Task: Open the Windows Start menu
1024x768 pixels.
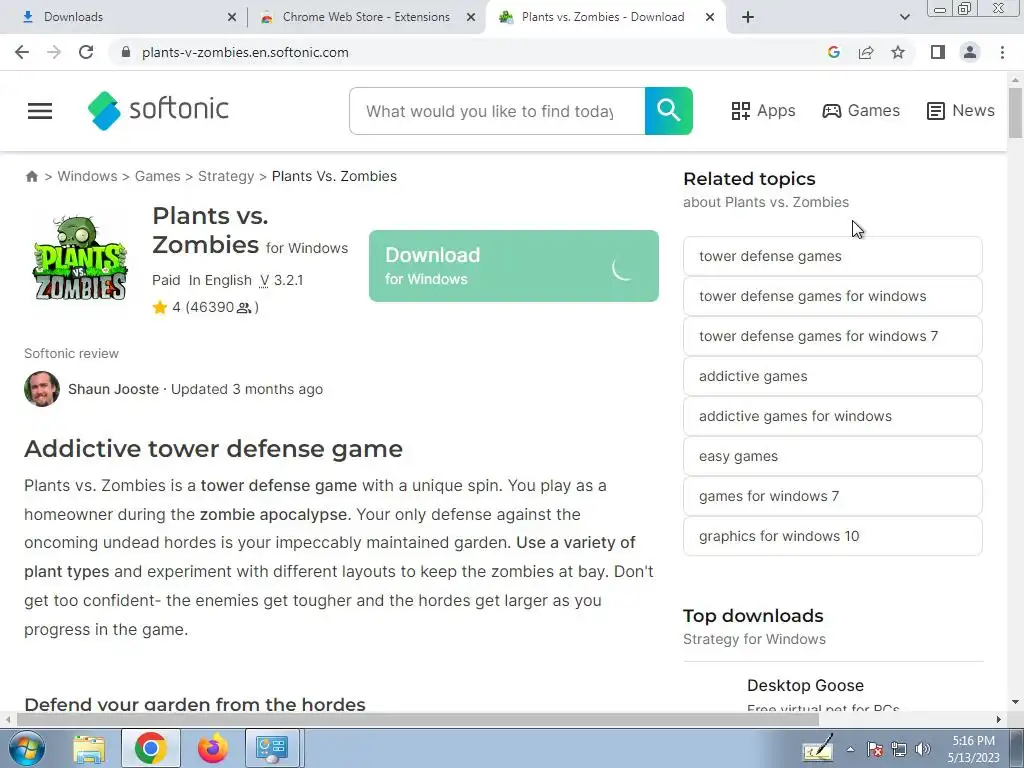Action: 27,748
